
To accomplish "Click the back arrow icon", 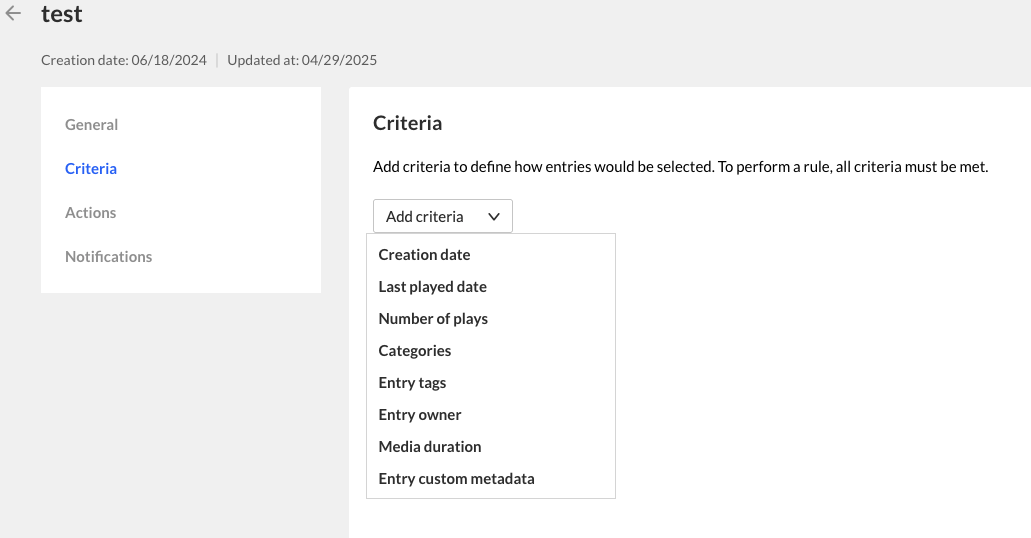I will point(14,14).
